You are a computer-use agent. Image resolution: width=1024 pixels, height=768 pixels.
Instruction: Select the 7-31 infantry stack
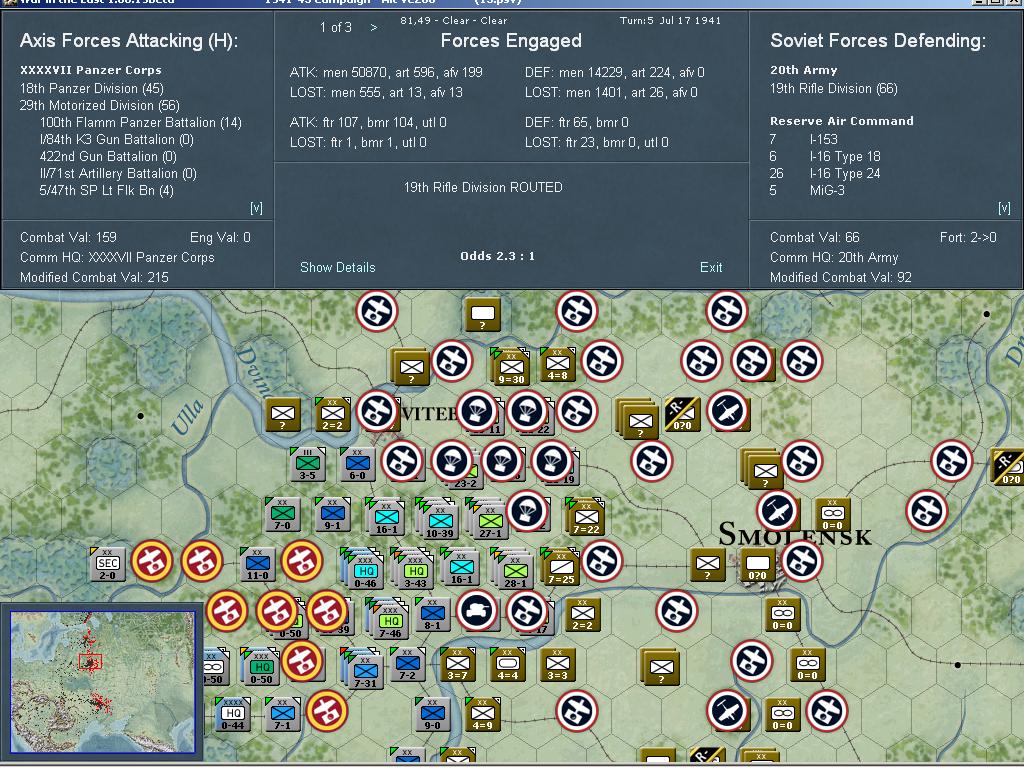[x=363, y=669]
